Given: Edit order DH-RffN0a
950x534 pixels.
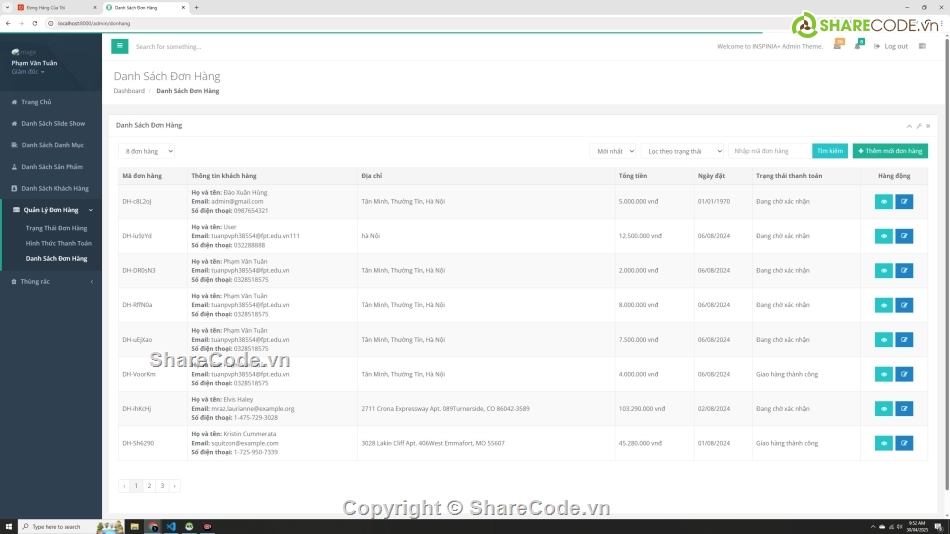Looking at the screenshot, I should 904,305.
